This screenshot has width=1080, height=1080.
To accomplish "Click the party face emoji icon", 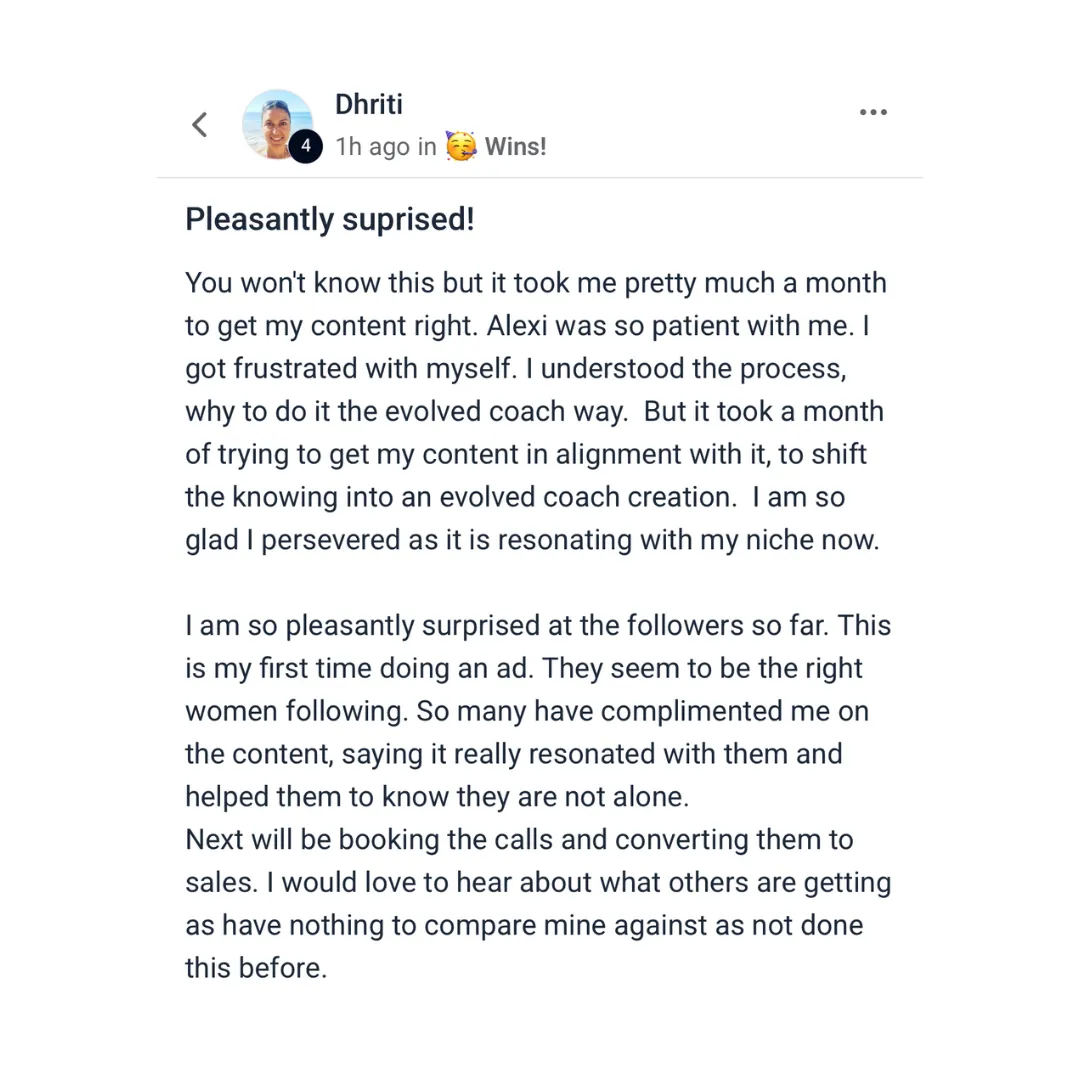I will click(x=460, y=146).
